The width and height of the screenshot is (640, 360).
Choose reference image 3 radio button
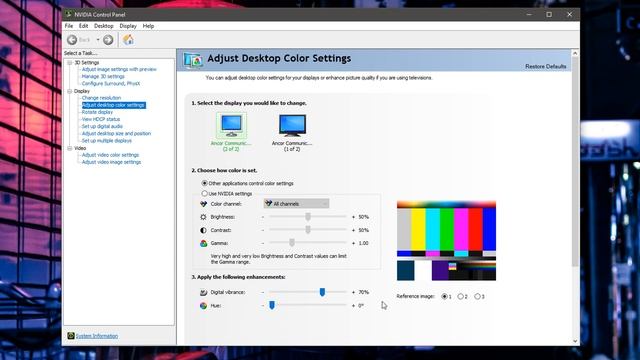point(477,296)
